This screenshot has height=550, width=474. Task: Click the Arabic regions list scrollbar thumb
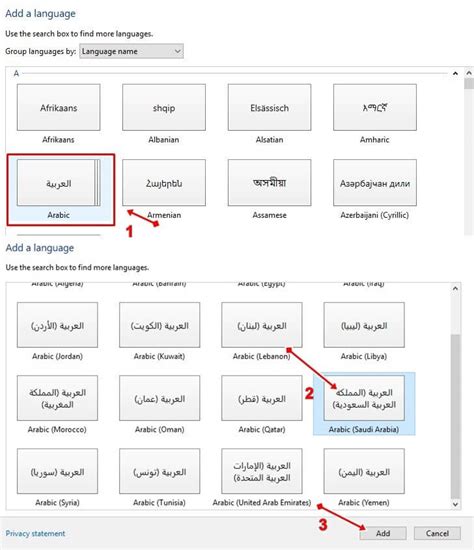point(455,416)
